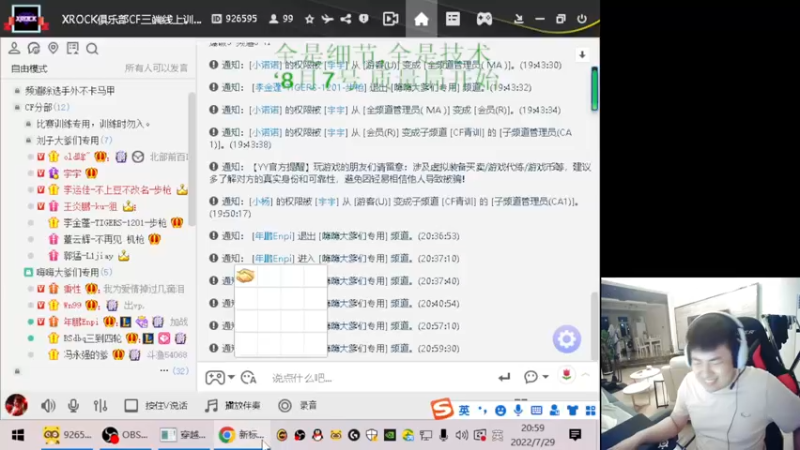Image resolution: width=800 pixels, height=450 pixels.
Task: Toggle Sogou 英 language mode
Action: [x=464, y=410]
